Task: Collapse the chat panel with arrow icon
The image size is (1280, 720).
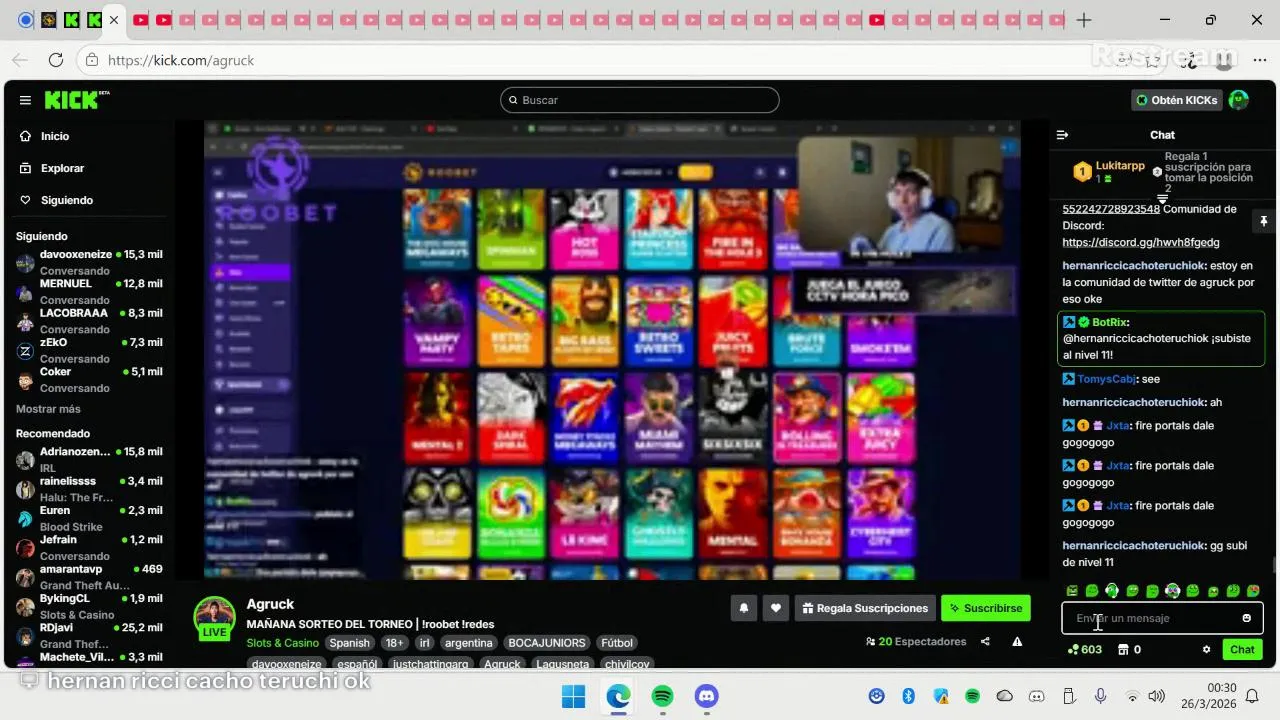Action: [1063, 135]
